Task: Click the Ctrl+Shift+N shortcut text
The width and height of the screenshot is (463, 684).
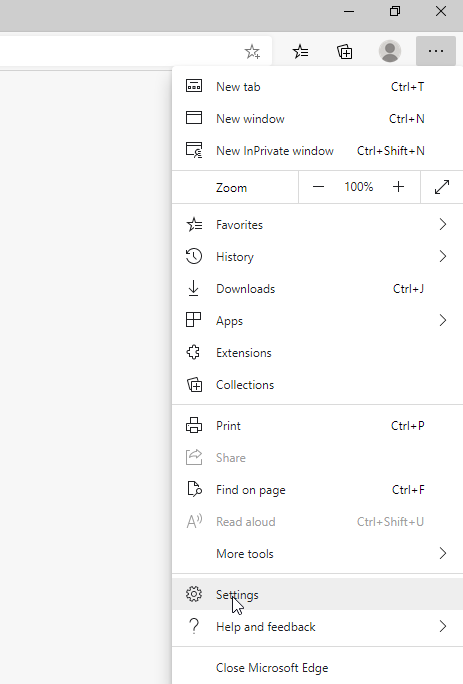Action: [391, 150]
